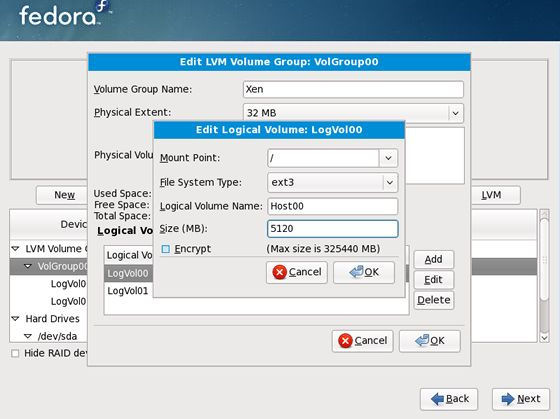Open the Mount Point dropdown

click(388, 158)
